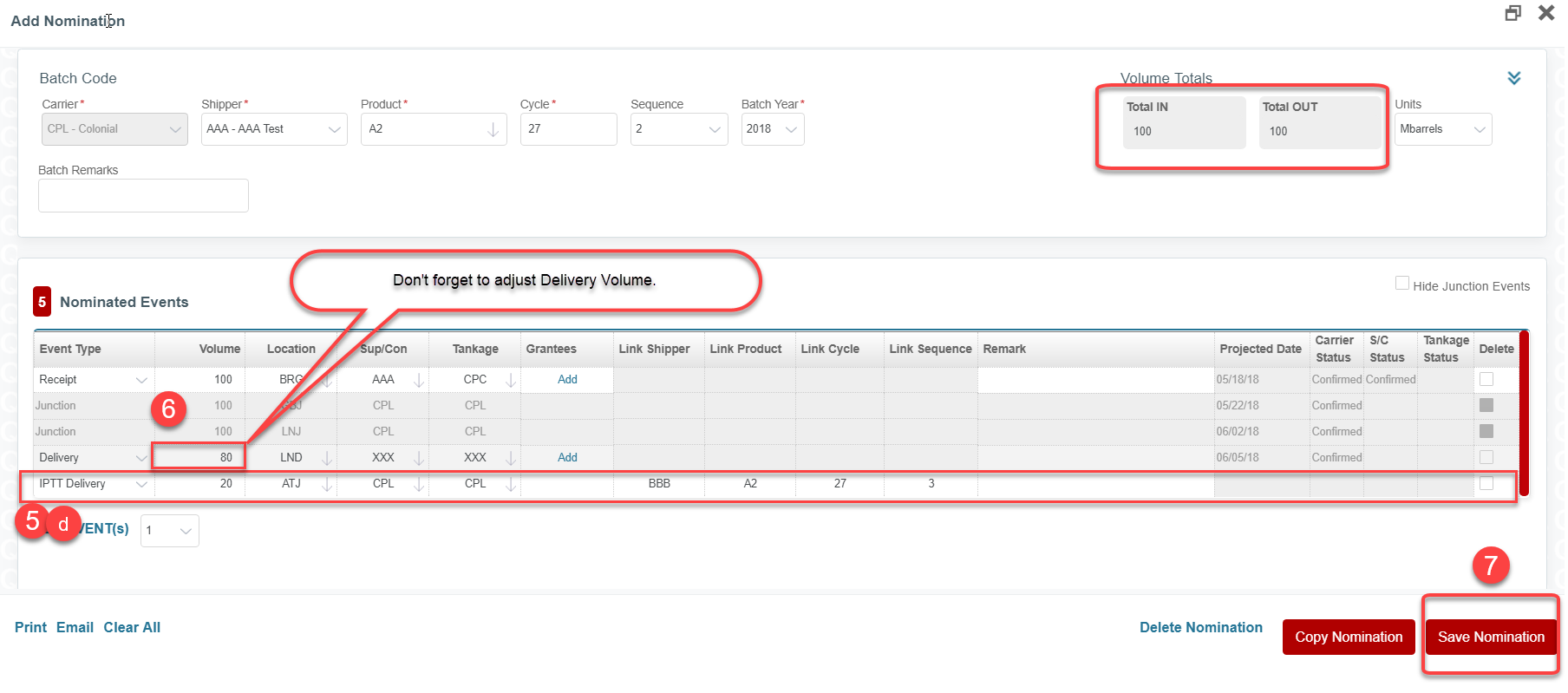The height and width of the screenshot is (693, 1568).
Task: Collapse the batch code panel with double chevron
Action: (1513, 78)
